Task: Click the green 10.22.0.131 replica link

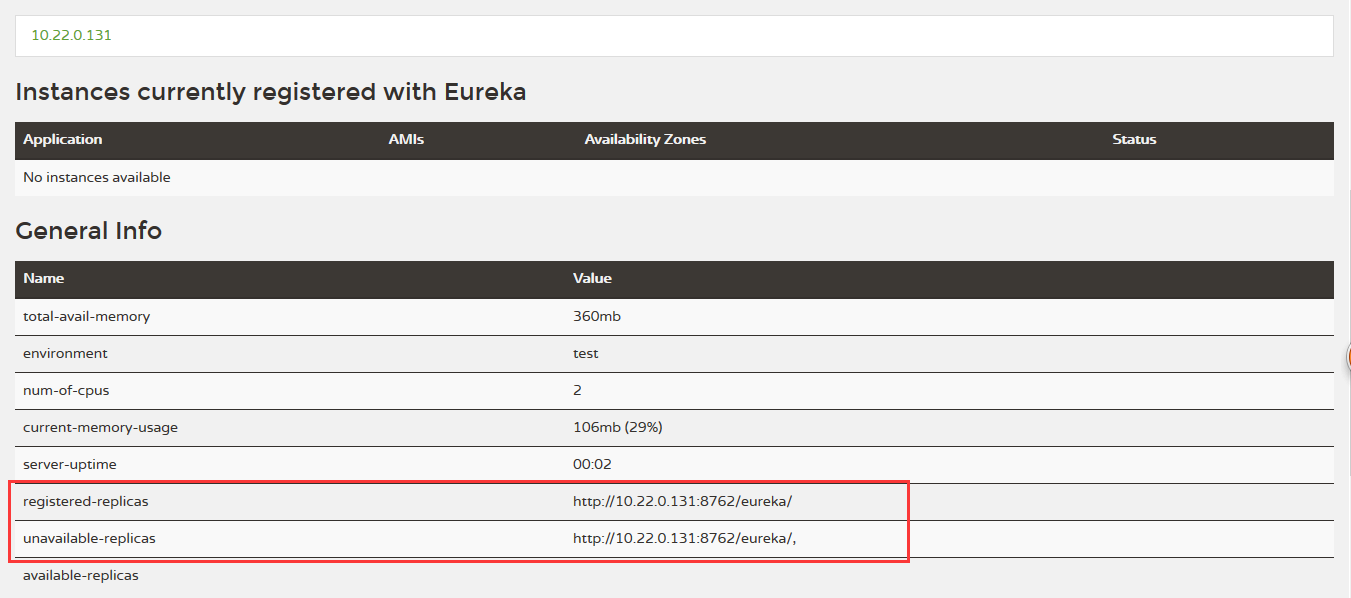Action: (71, 35)
